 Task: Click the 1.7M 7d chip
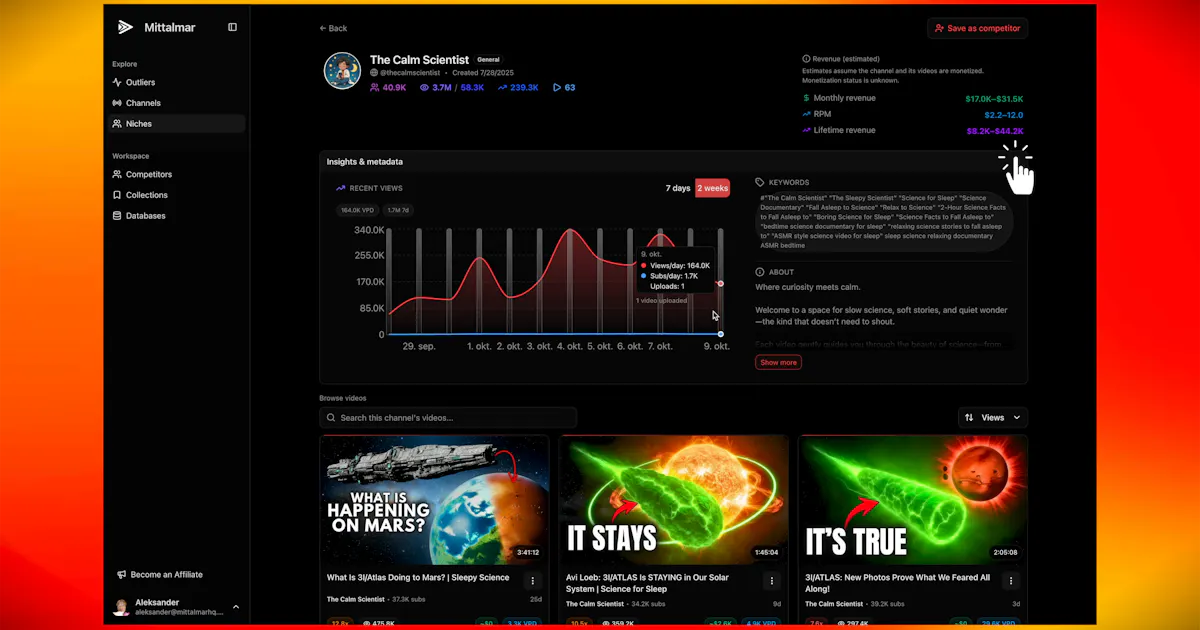click(397, 210)
